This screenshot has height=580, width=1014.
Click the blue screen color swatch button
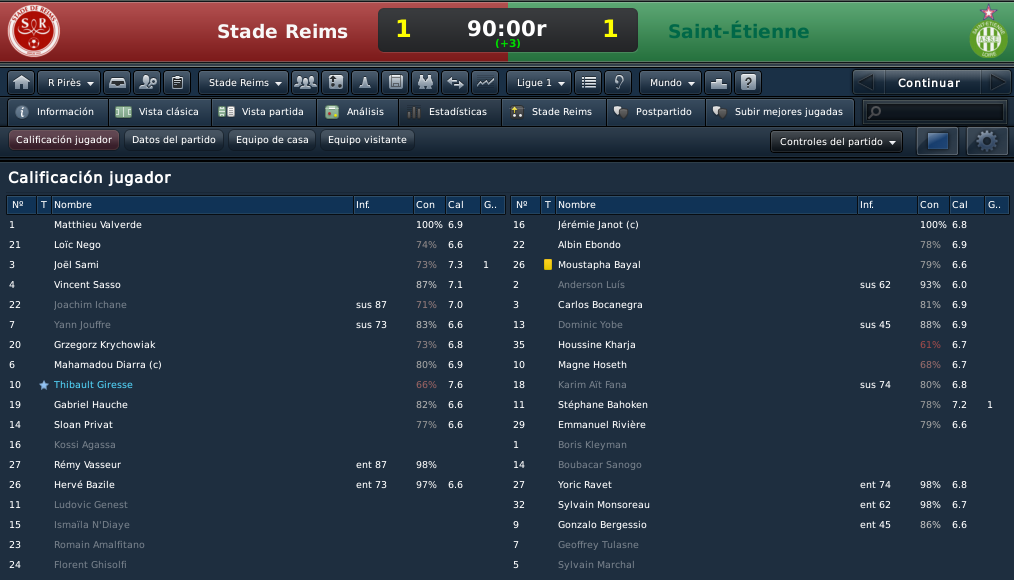pos(938,141)
